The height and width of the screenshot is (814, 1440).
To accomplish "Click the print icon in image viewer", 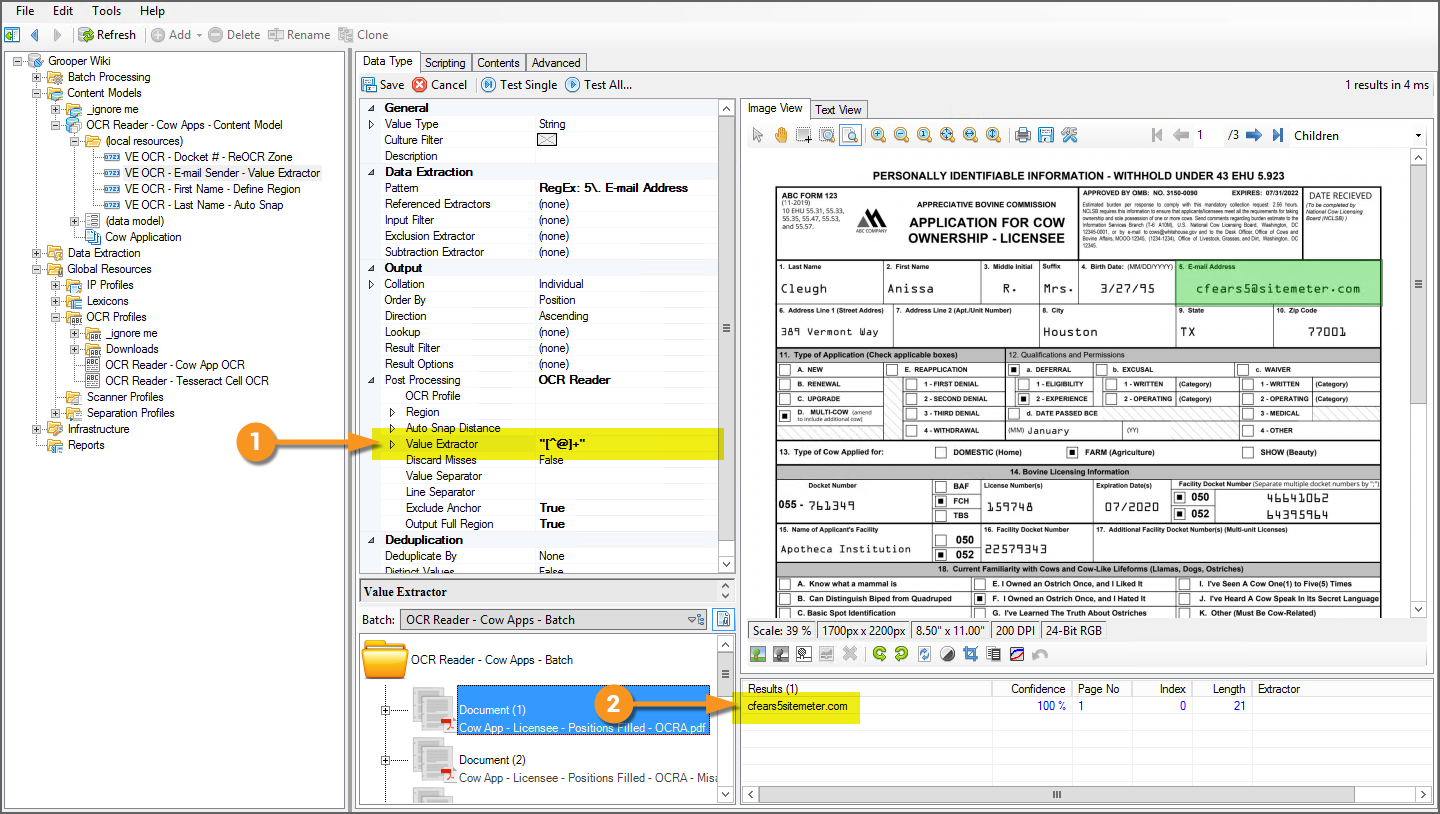I will 1022,135.
